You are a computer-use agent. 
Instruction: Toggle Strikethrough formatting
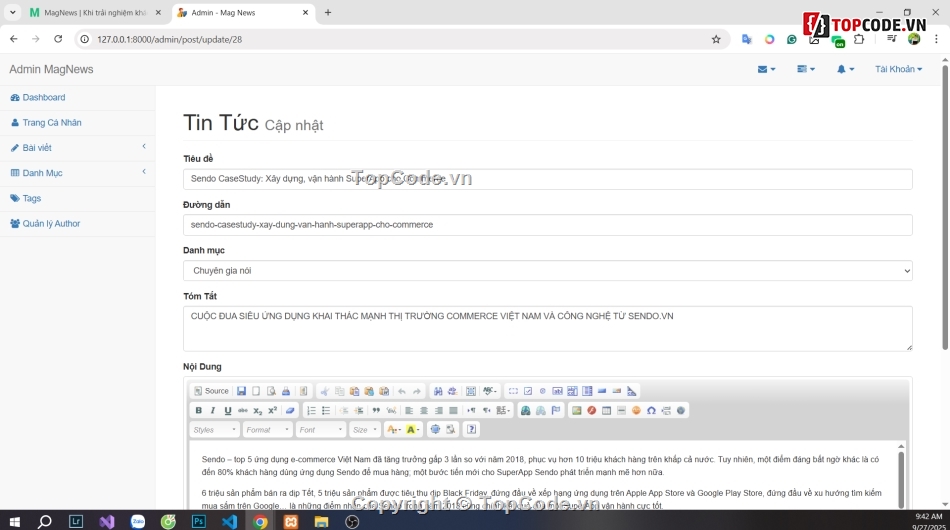(x=243, y=411)
